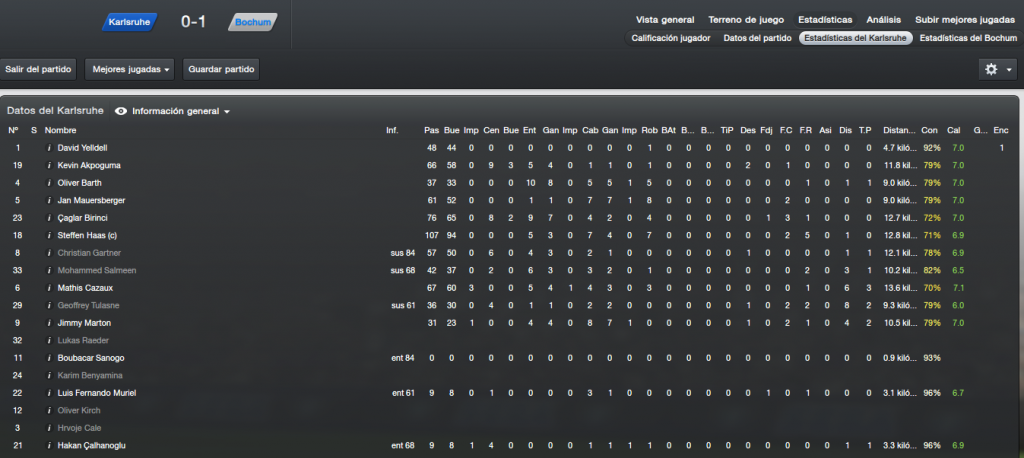The height and width of the screenshot is (458, 1024).
Task: Click info icon beside David Yelldell
Action: 49,148
